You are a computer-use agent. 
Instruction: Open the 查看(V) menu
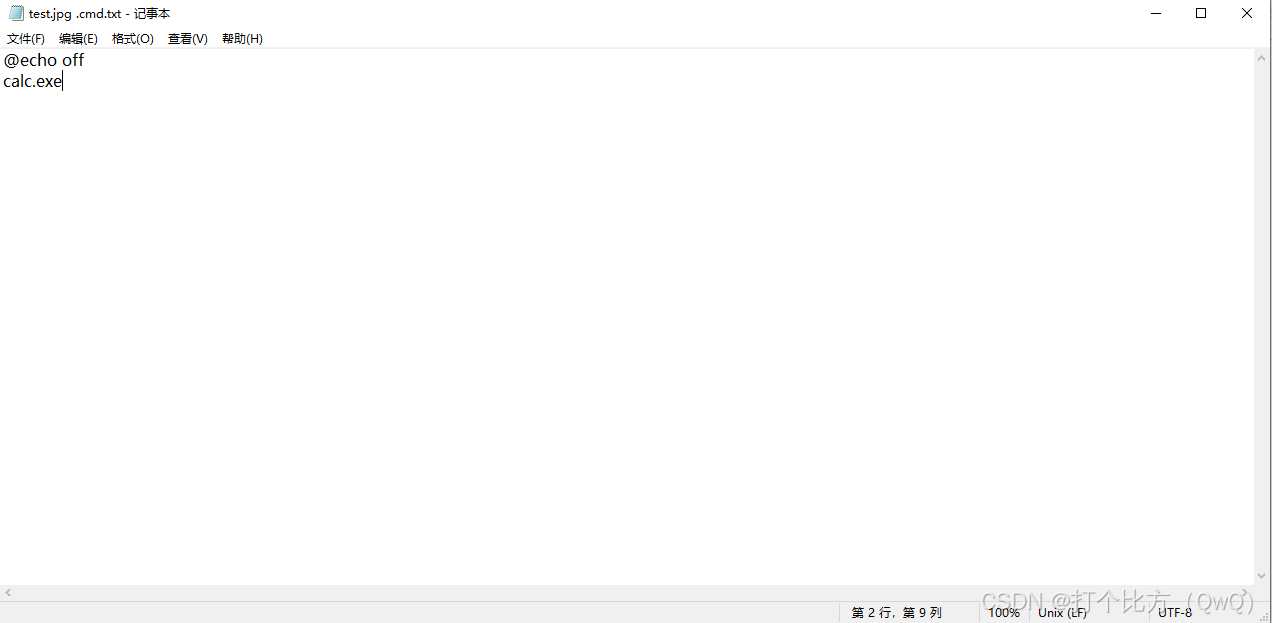tap(188, 38)
